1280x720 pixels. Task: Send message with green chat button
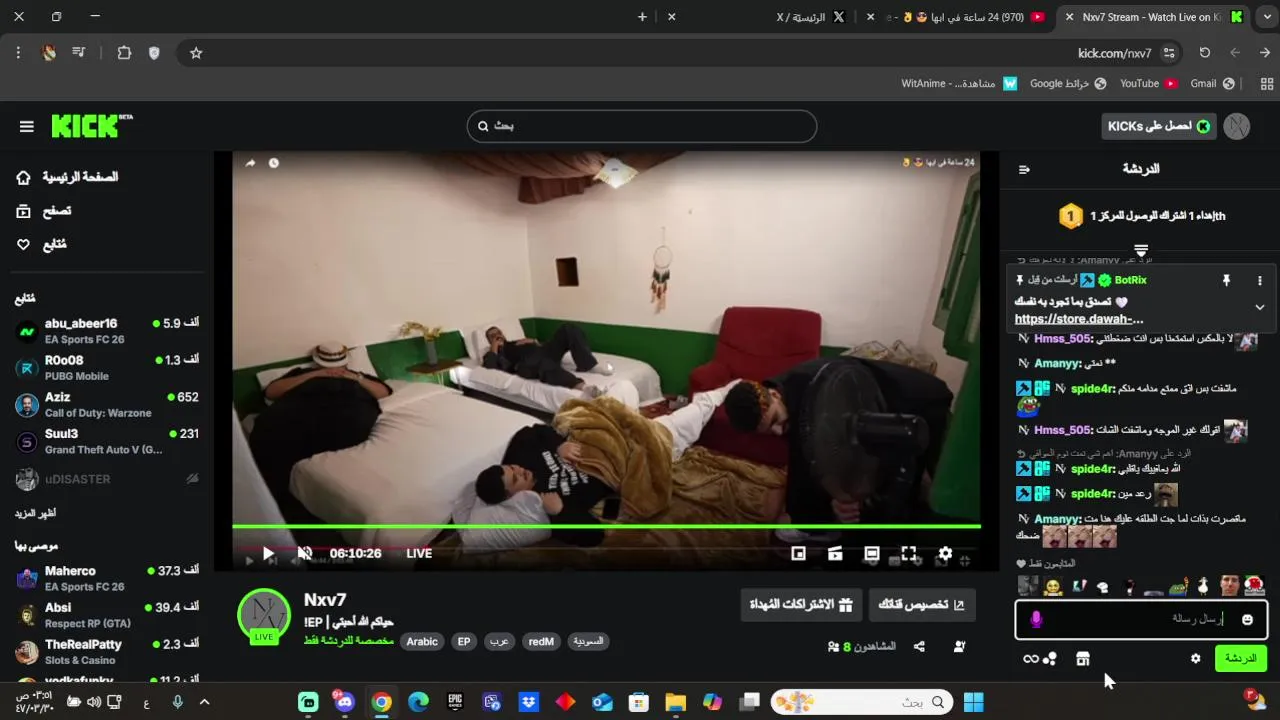(x=1240, y=658)
